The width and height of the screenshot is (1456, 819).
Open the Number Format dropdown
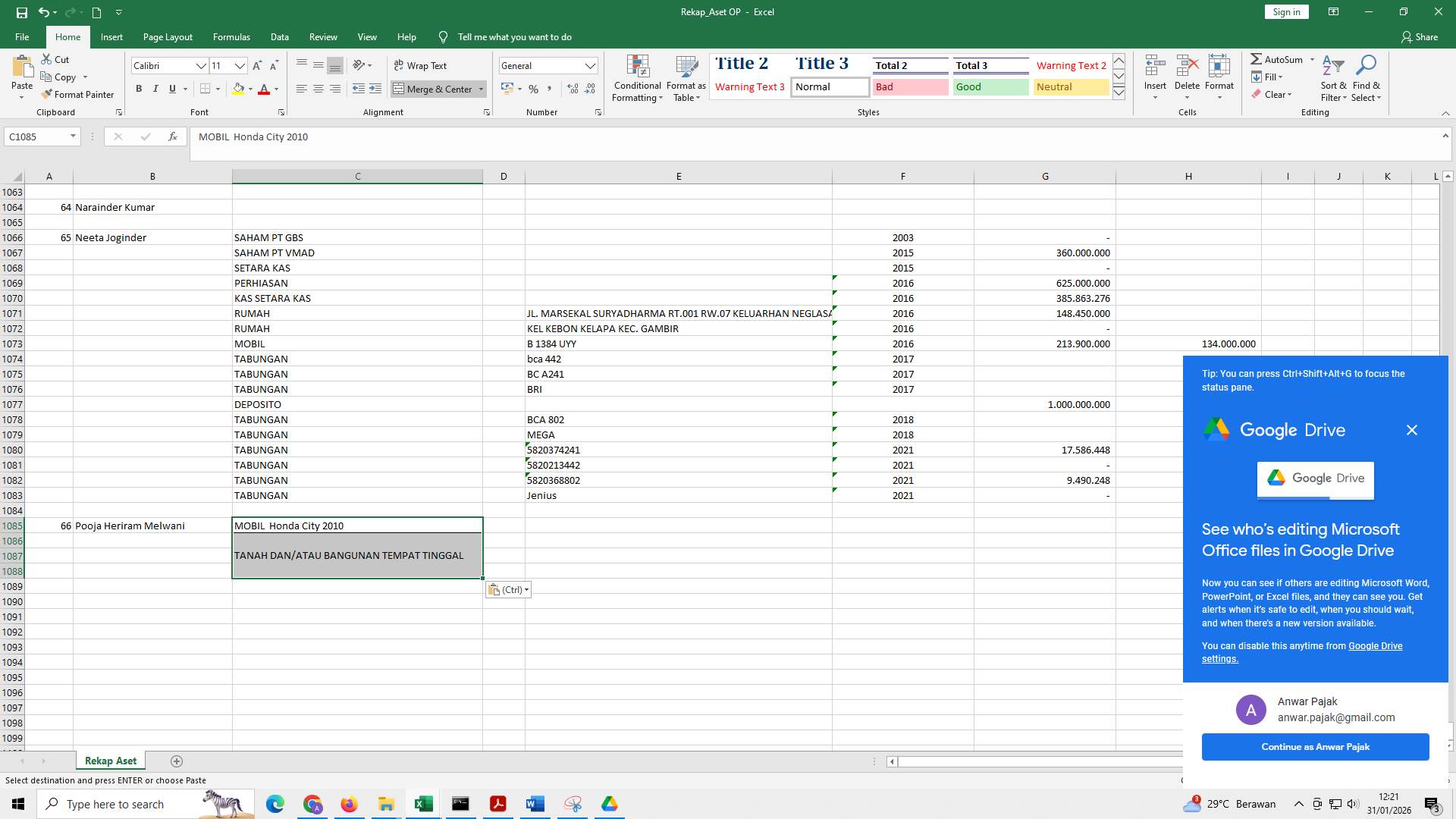591,65
